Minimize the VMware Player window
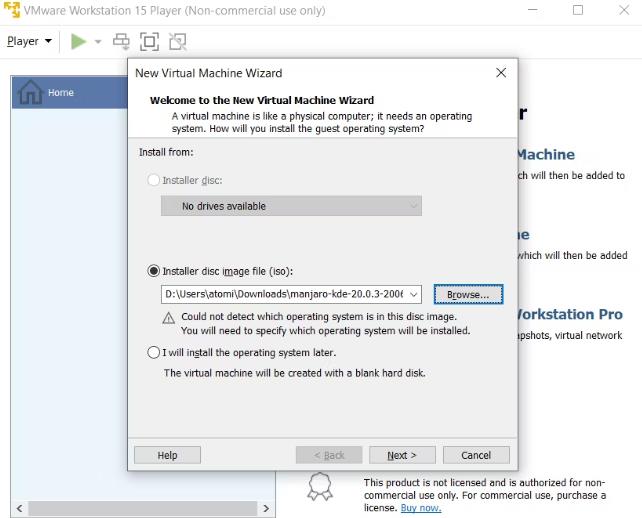This screenshot has width=642, height=518. coord(533,10)
